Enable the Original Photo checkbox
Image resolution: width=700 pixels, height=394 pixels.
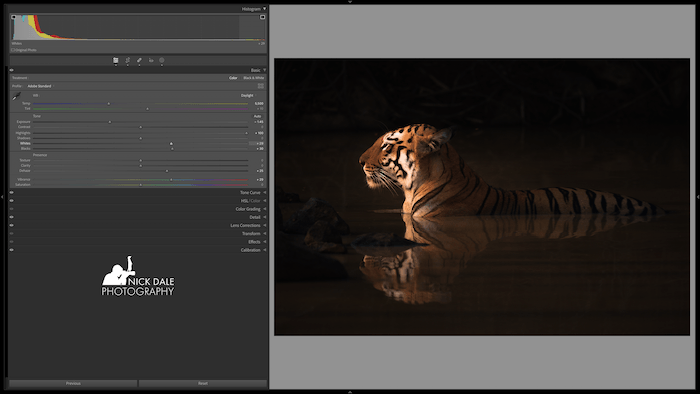click(13, 50)
